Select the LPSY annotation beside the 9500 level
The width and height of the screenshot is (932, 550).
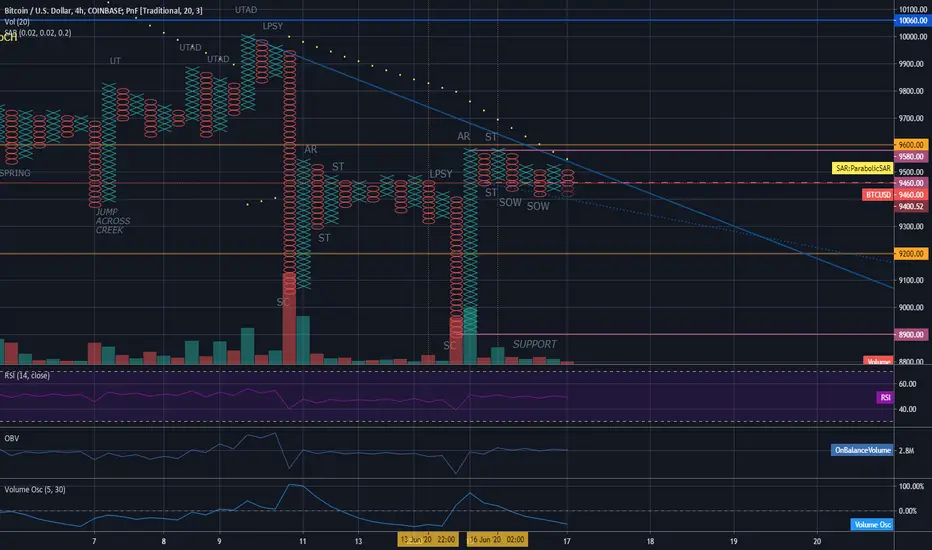[x=441, y=174]
